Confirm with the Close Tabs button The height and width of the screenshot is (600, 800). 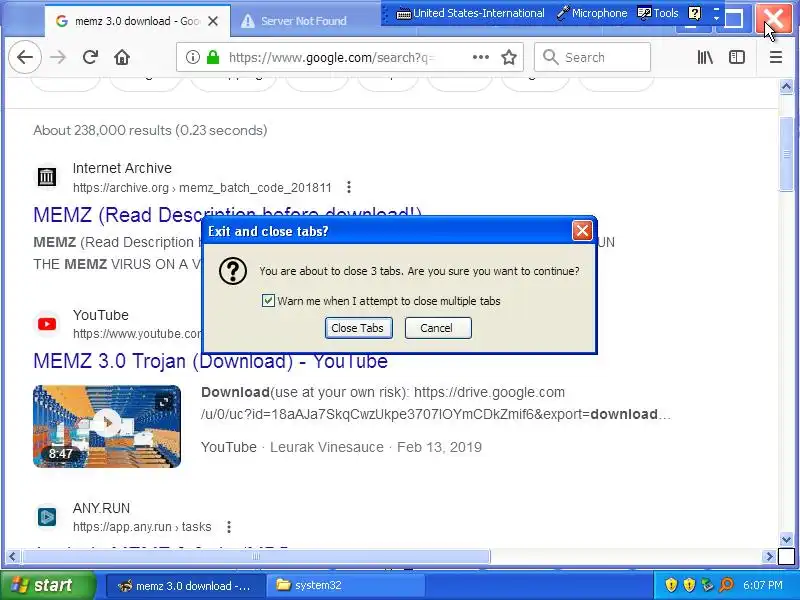[358, 328]
